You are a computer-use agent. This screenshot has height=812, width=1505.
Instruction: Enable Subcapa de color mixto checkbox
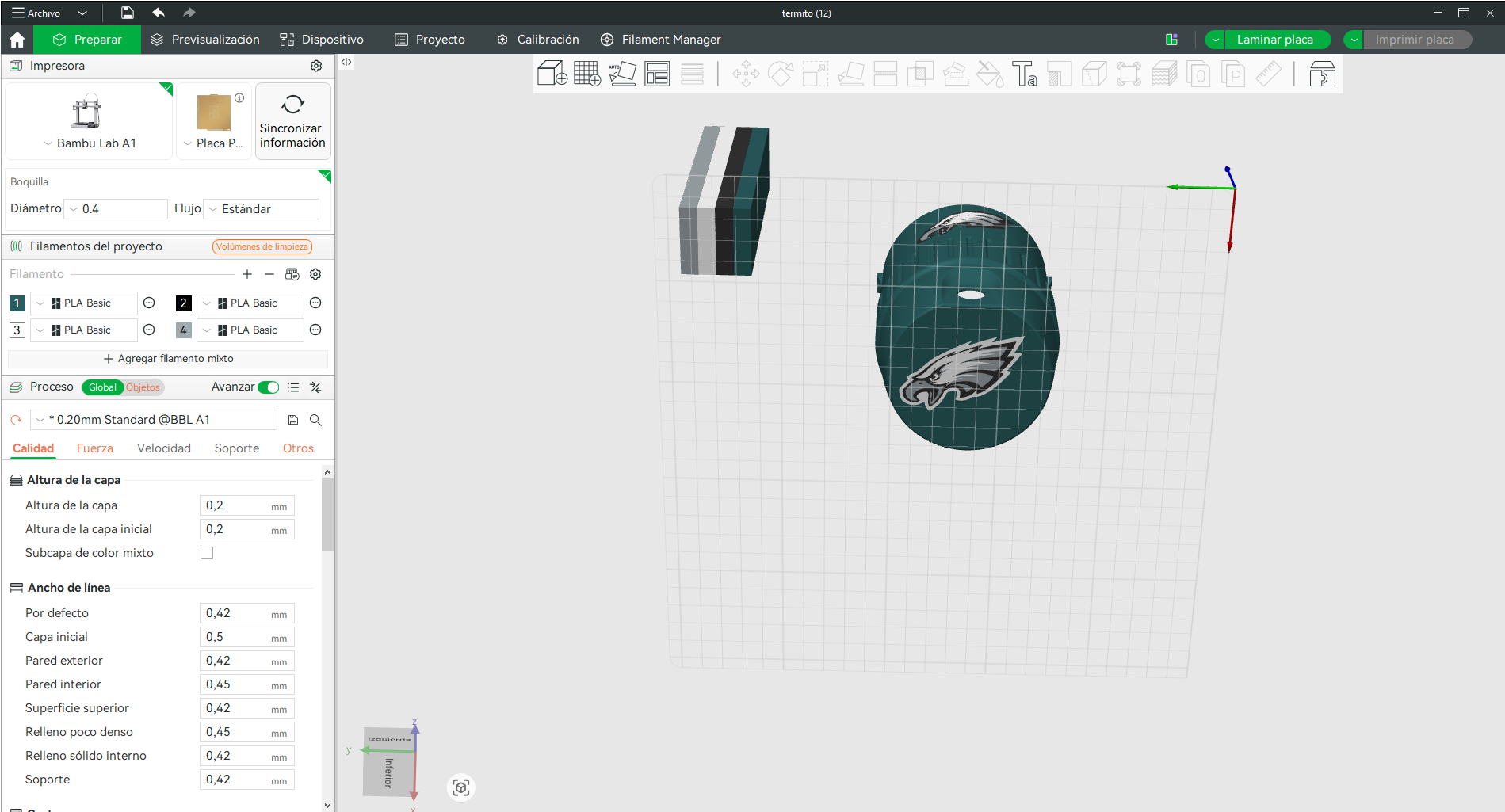pos(207,553)
